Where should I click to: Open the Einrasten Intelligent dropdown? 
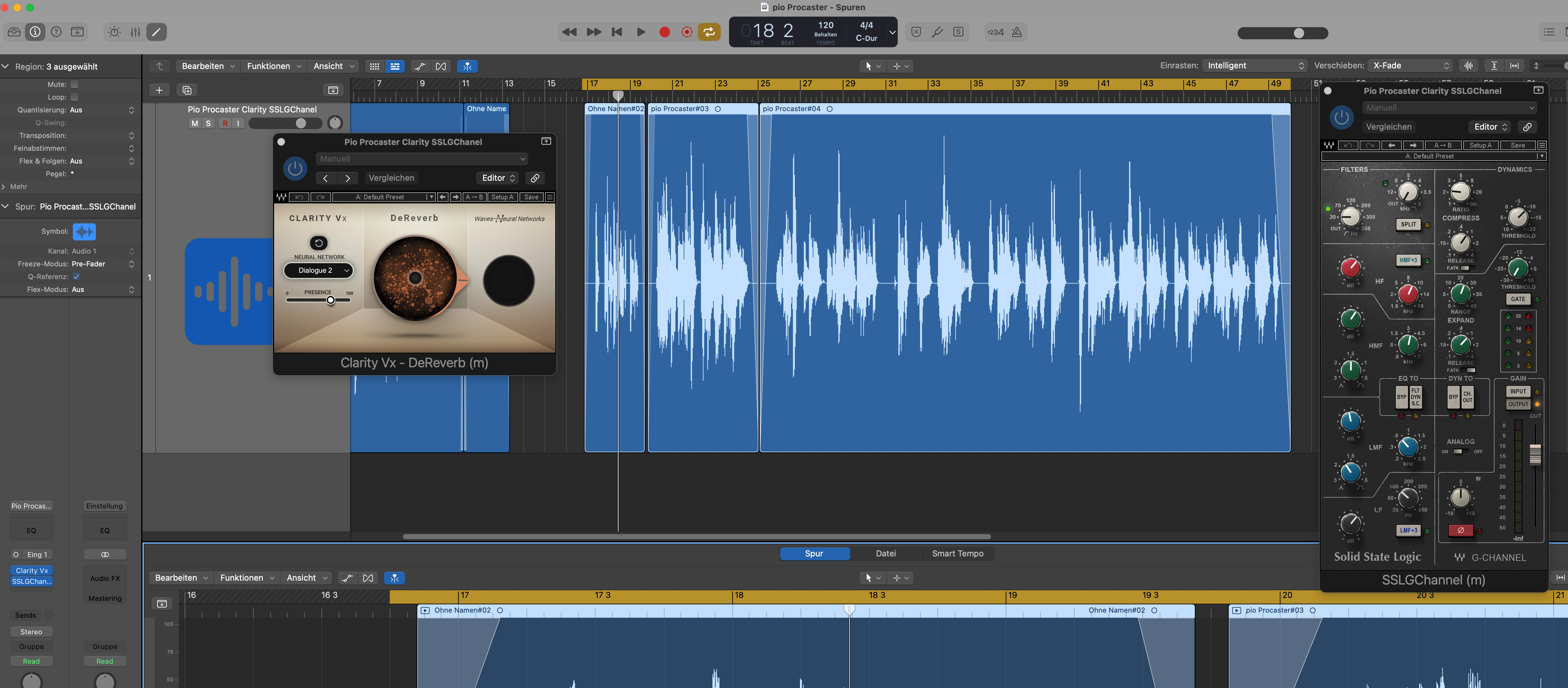tap(1255, 66)
